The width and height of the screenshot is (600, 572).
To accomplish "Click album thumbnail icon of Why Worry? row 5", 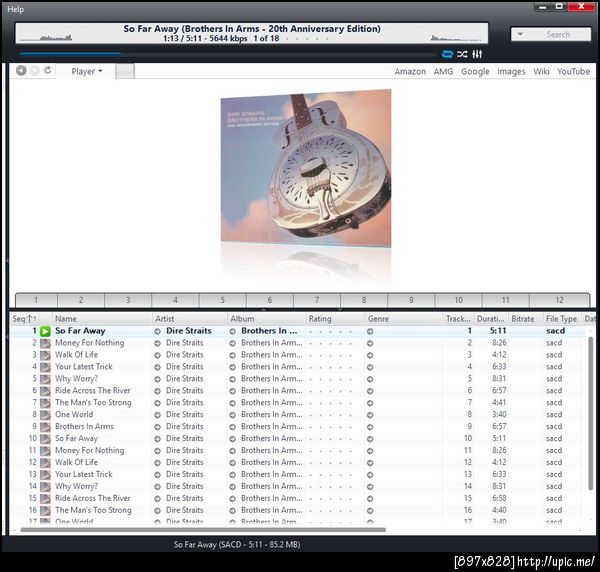I will [x=45, y=379].
